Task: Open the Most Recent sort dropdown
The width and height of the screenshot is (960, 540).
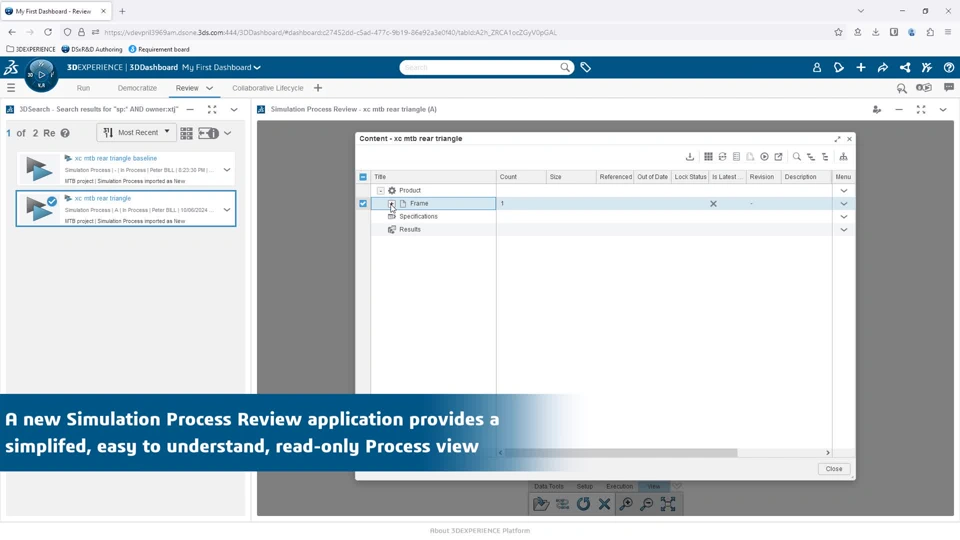Action: (137, 132)
